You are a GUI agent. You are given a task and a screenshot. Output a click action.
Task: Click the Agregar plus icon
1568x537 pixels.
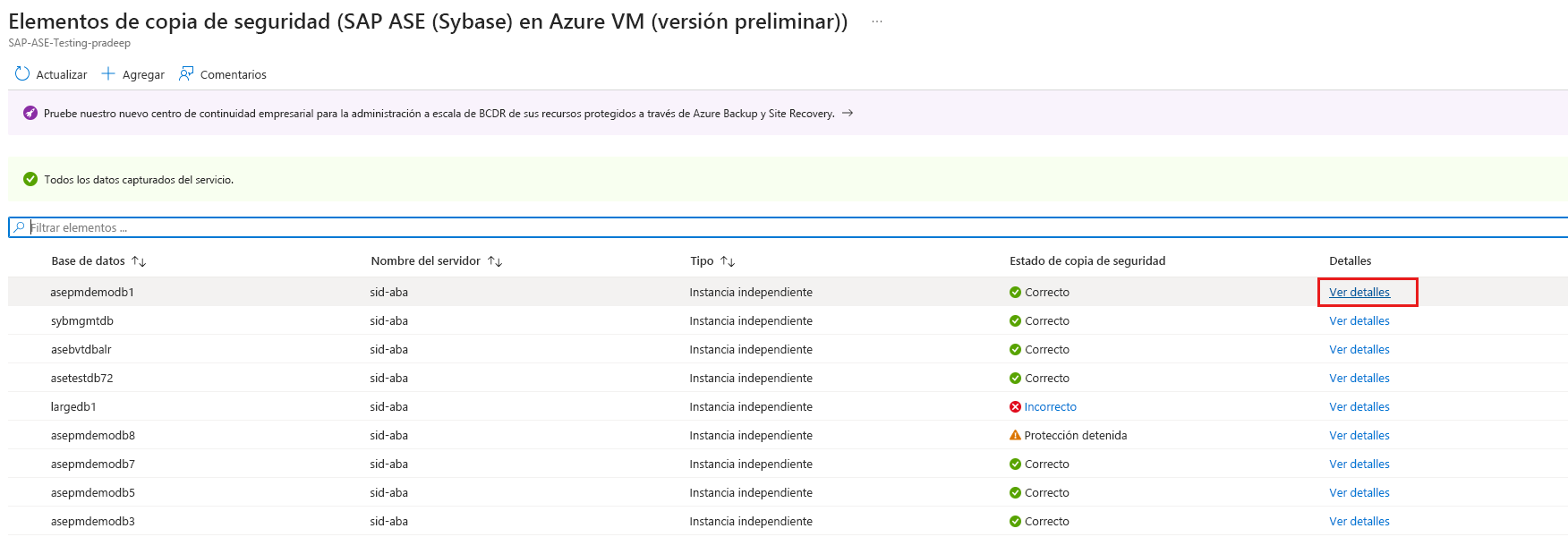pyautogui.click(x=108, y=74)
